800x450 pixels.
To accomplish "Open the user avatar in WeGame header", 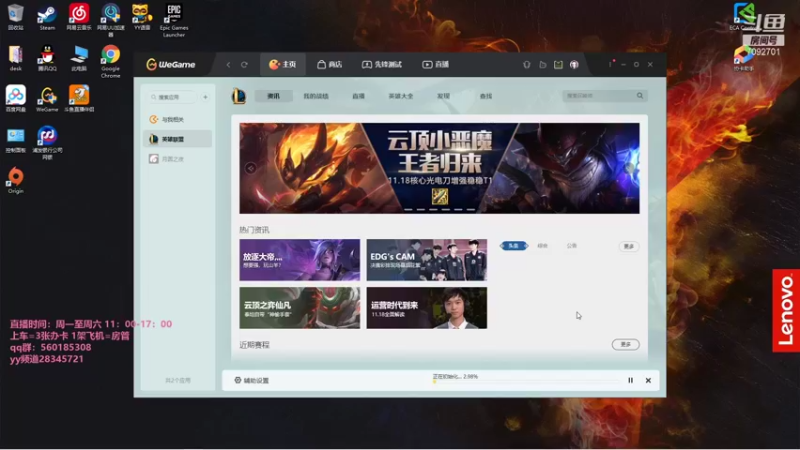I will [x=574, y=65].
